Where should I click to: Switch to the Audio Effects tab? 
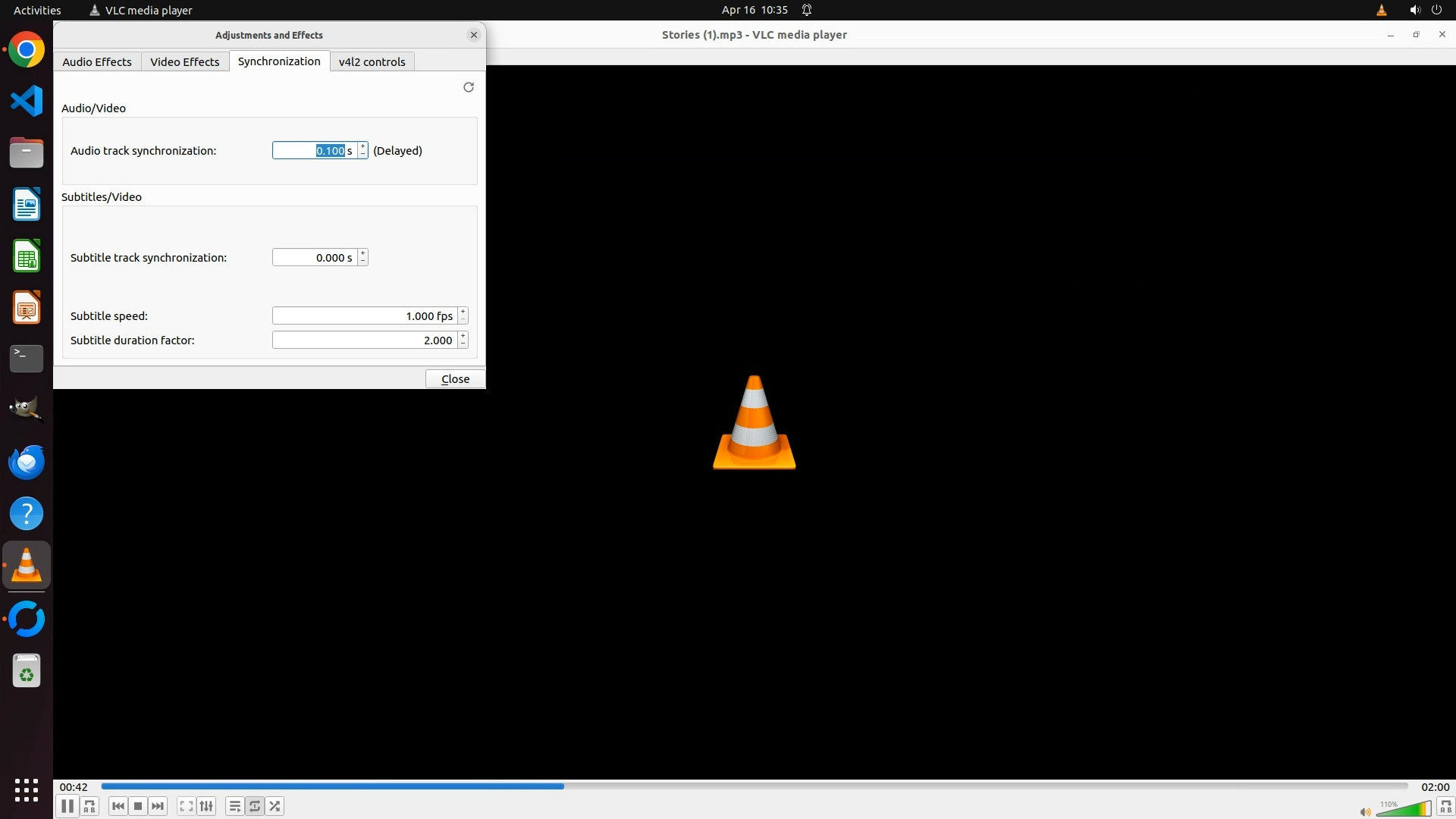pos(97,61)
